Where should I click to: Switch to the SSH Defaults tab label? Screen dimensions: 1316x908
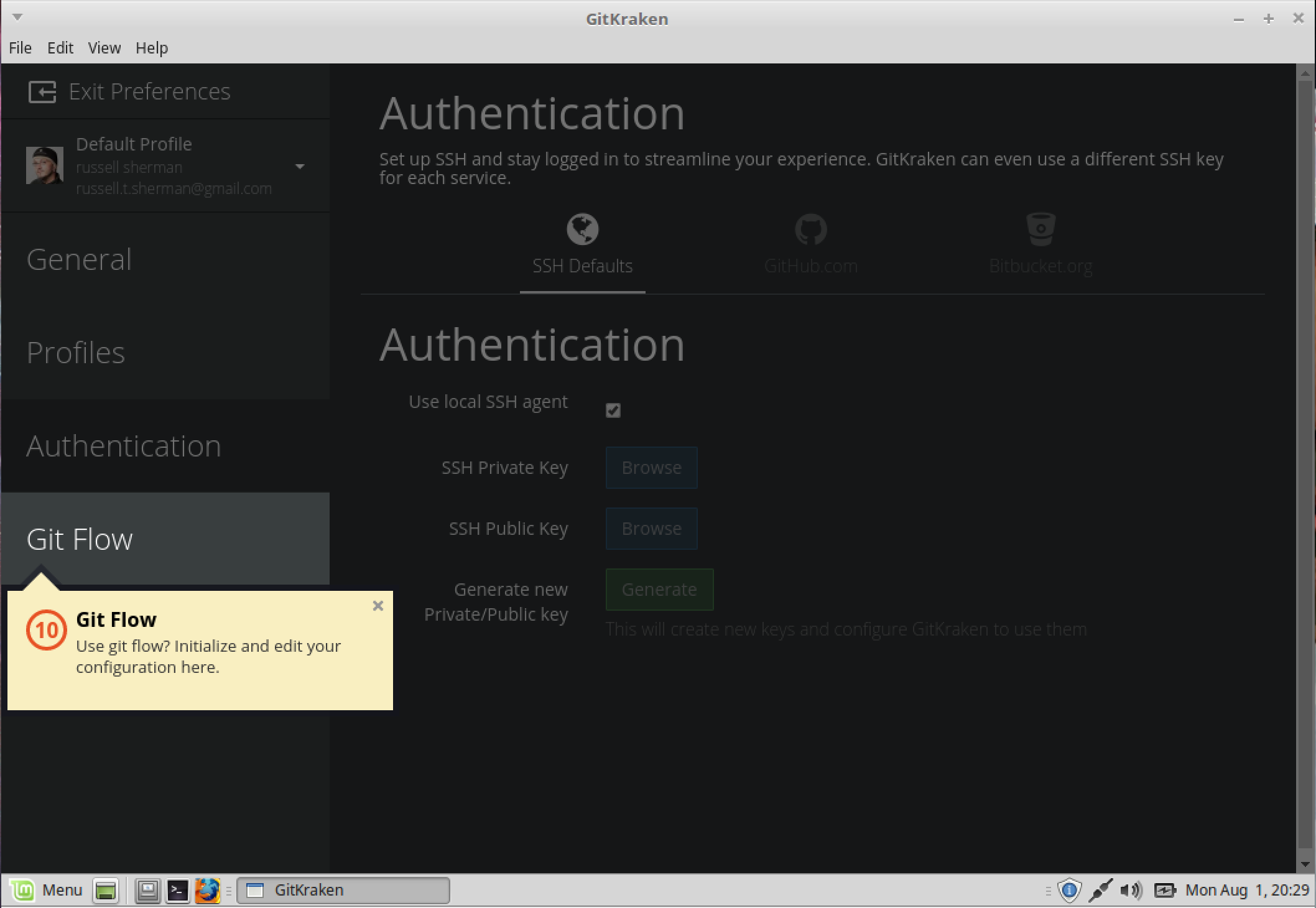pyautogui.click(x=582, y=266)
